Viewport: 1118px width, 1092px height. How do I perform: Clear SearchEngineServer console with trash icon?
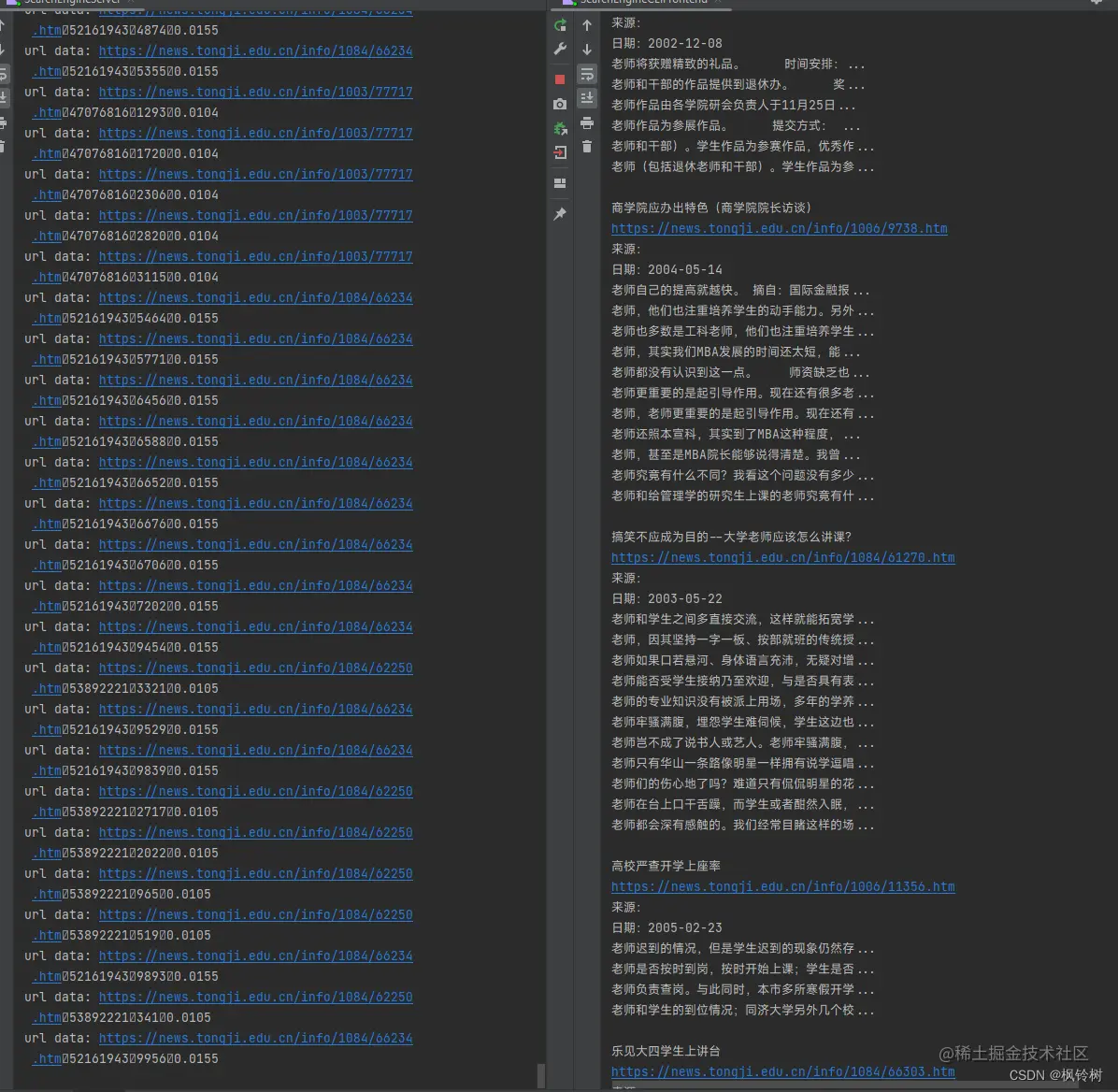point(2,146)
